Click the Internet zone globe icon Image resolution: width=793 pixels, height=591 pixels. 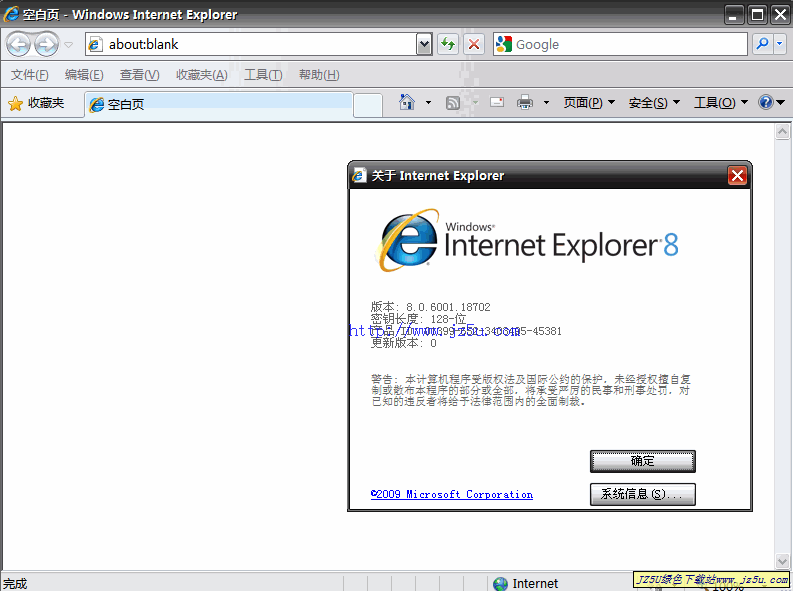click(x=500, y=583)
